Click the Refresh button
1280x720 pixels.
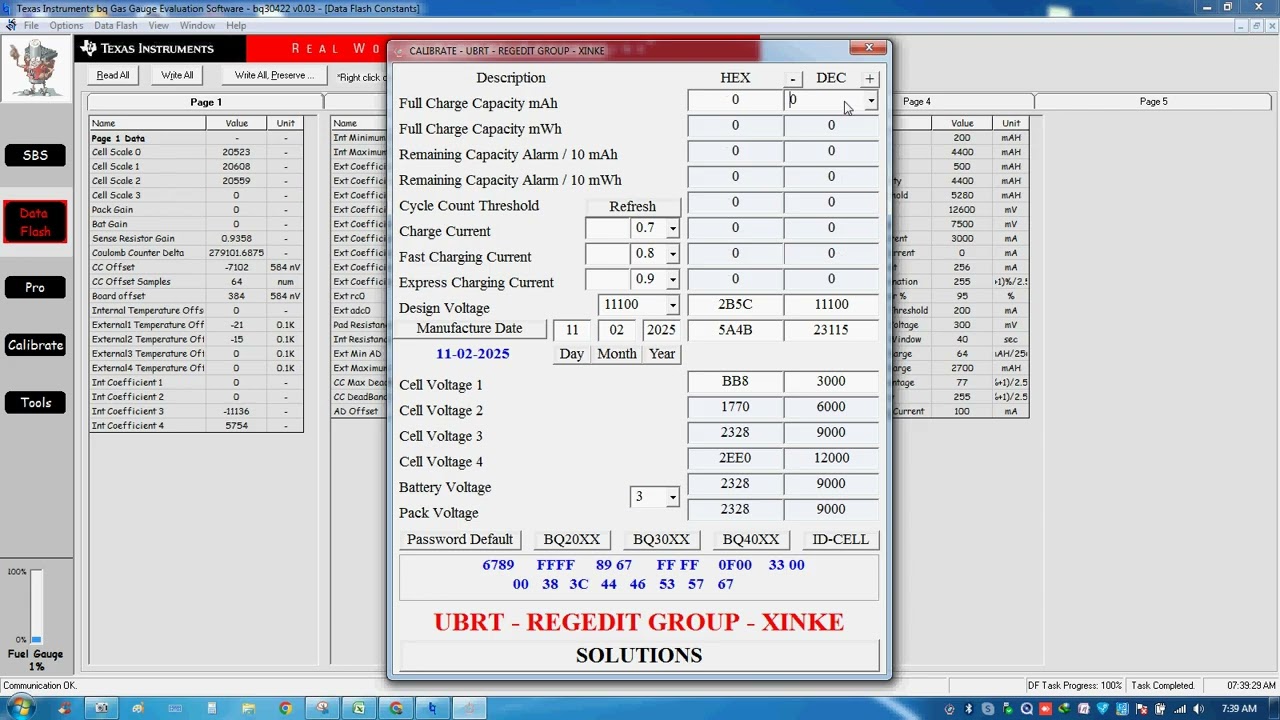point(633,206)
